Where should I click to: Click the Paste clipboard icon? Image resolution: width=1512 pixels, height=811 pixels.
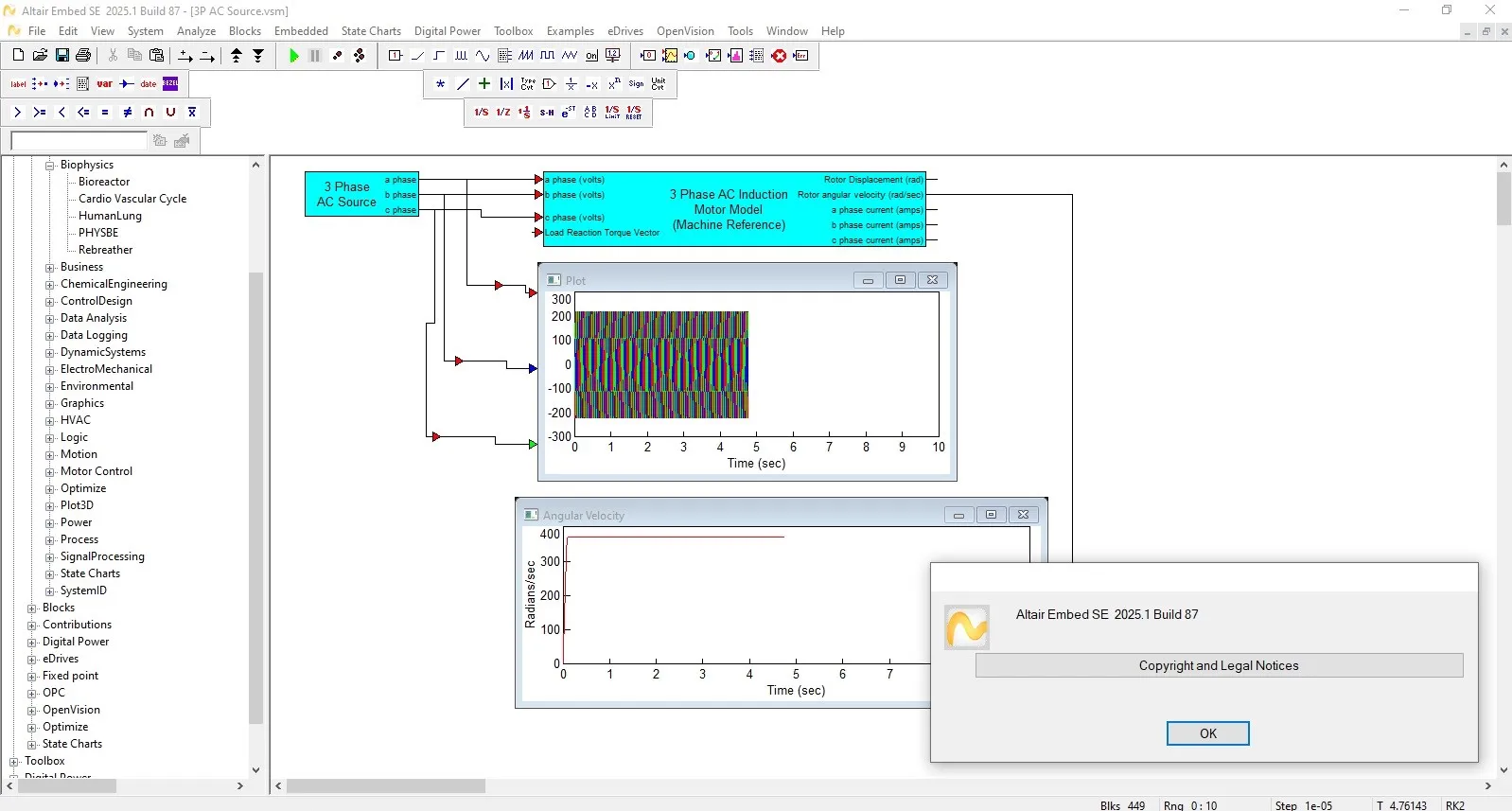[x=157, y=56]
